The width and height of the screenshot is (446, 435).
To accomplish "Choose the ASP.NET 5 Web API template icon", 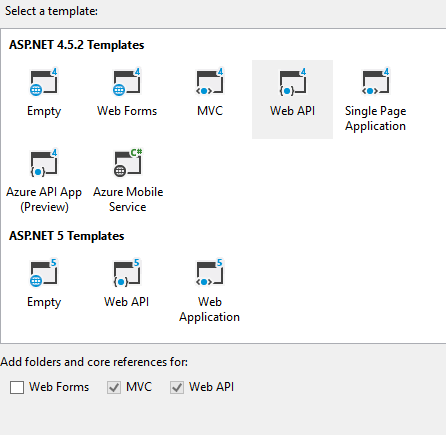I will click(127, 273).
